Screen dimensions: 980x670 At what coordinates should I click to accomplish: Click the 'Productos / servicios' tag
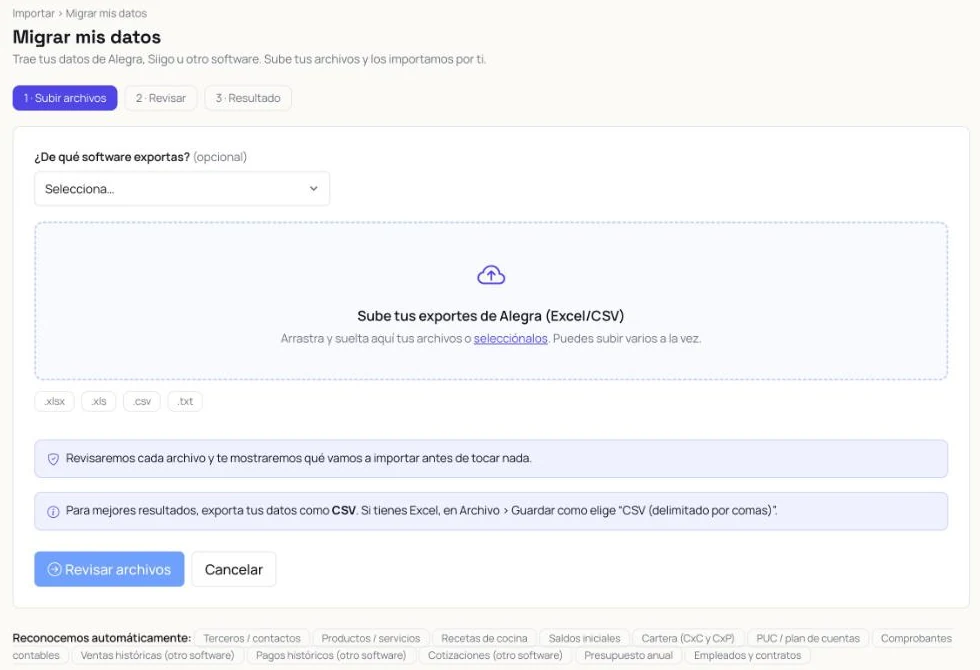[371, 638]
